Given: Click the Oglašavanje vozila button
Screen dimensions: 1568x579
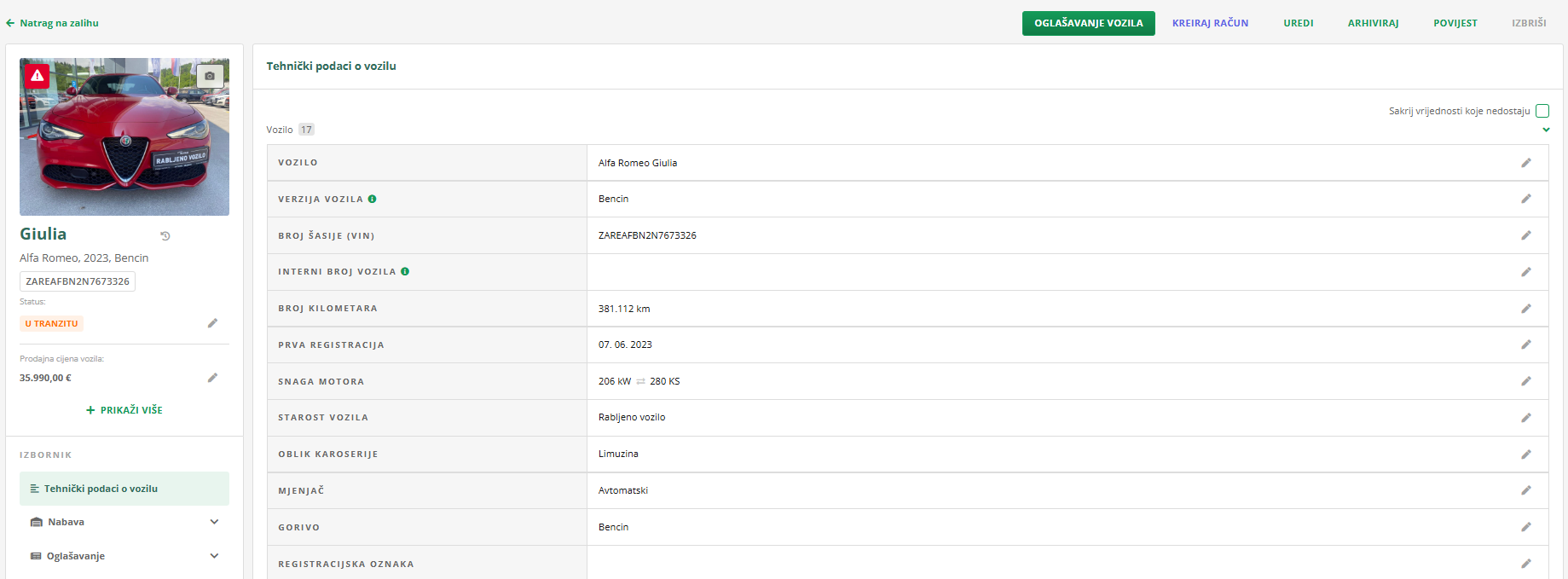Looking at the screenshot, I should [x=1088, y=23].
